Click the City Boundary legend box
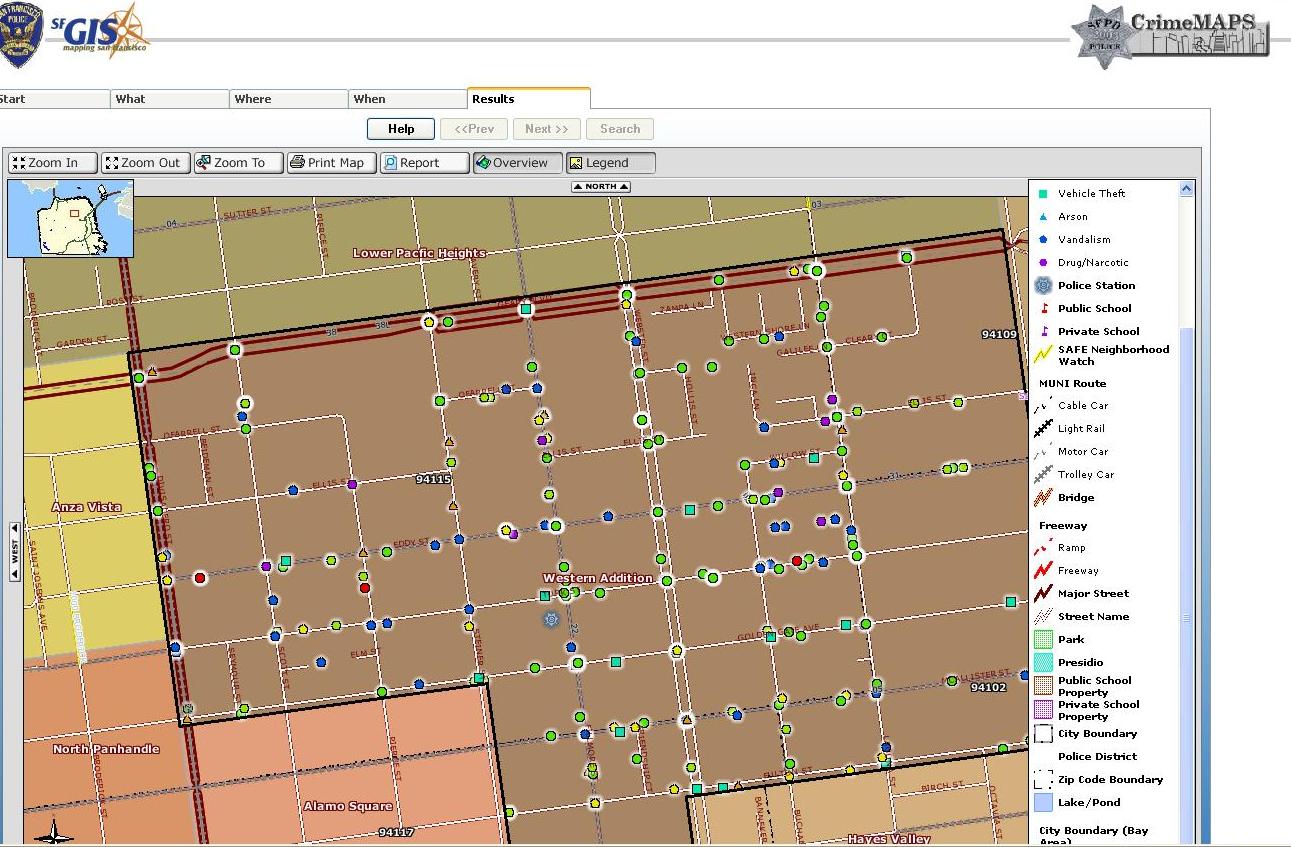 tap(1043, 734)
